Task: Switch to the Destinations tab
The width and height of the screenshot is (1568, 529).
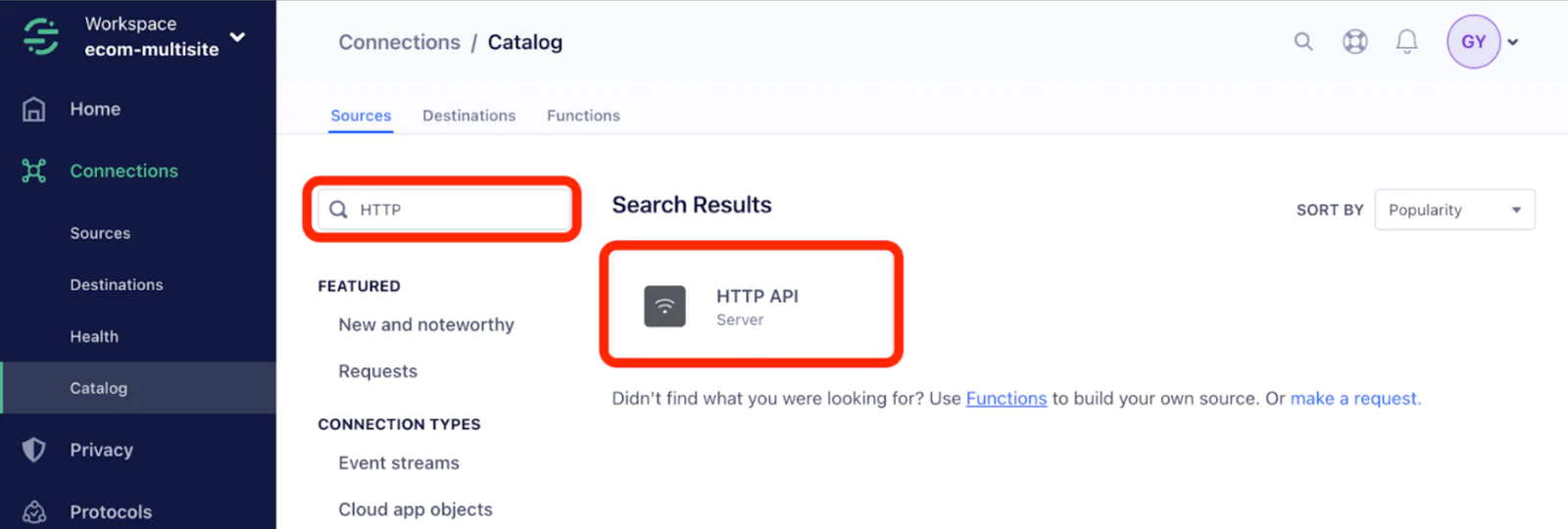Action: [x=468, y=116]
